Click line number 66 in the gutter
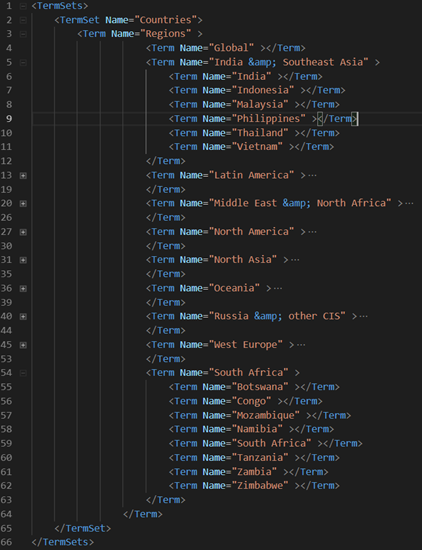Viewport: 422px width, 550px height. click(6, 542)
